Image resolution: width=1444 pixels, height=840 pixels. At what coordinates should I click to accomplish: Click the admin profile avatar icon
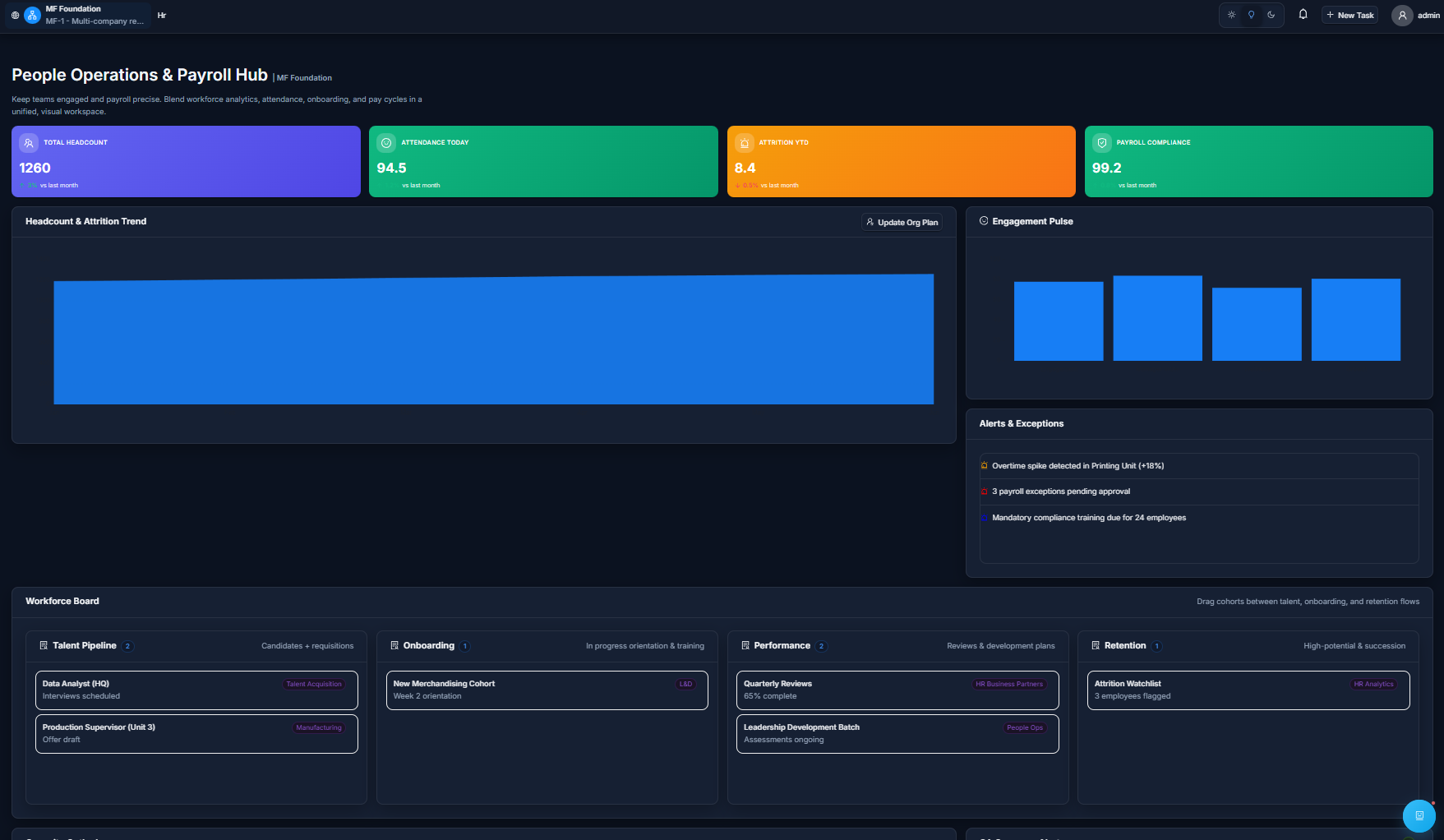click(x=1402, y=15)
